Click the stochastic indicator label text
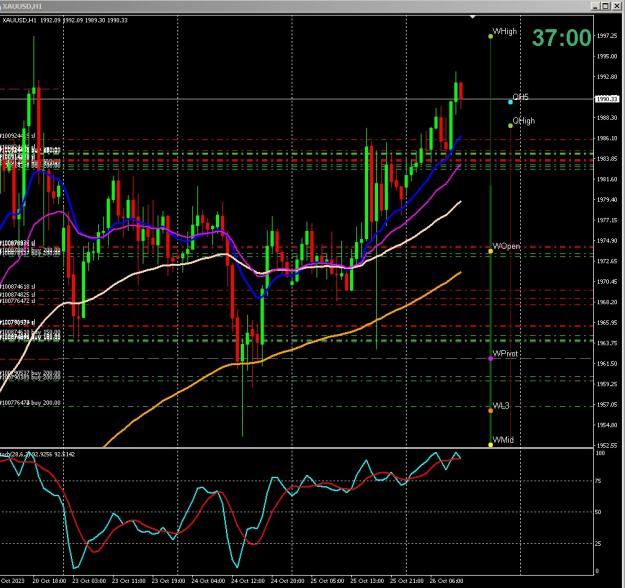The image size is (625, 588). pos(37,454)
